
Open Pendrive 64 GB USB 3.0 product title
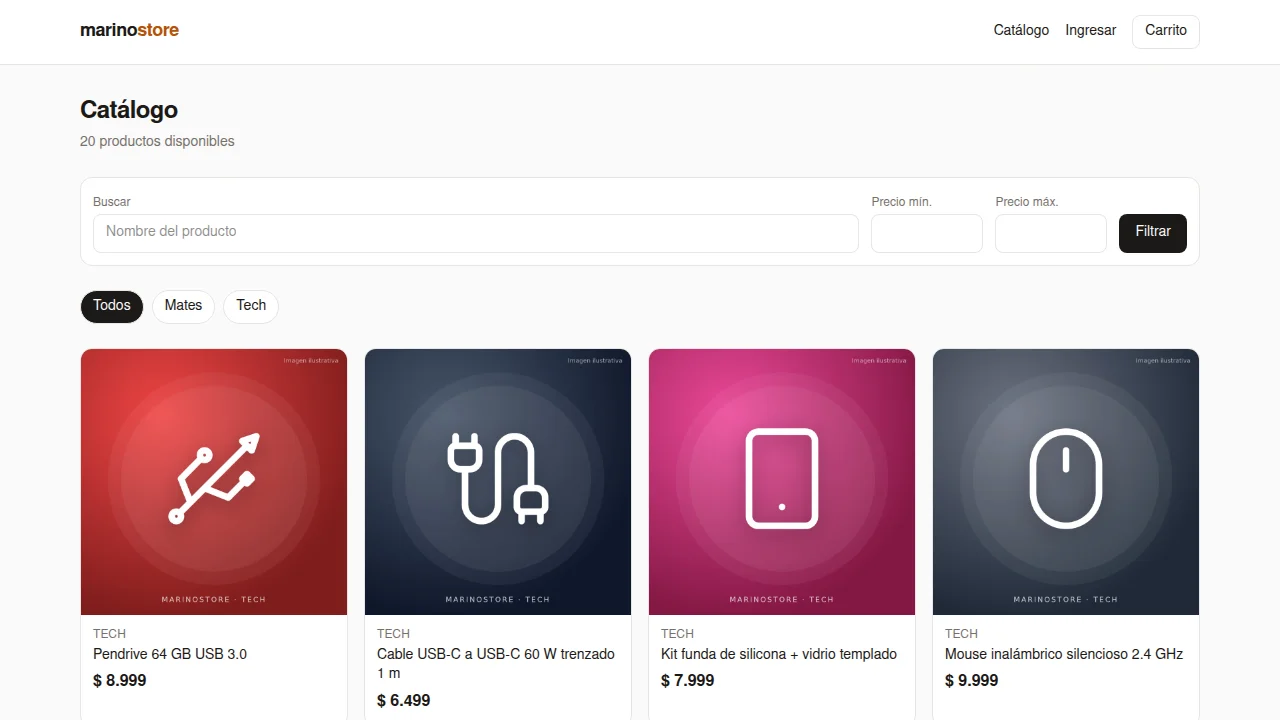point(170,654)
